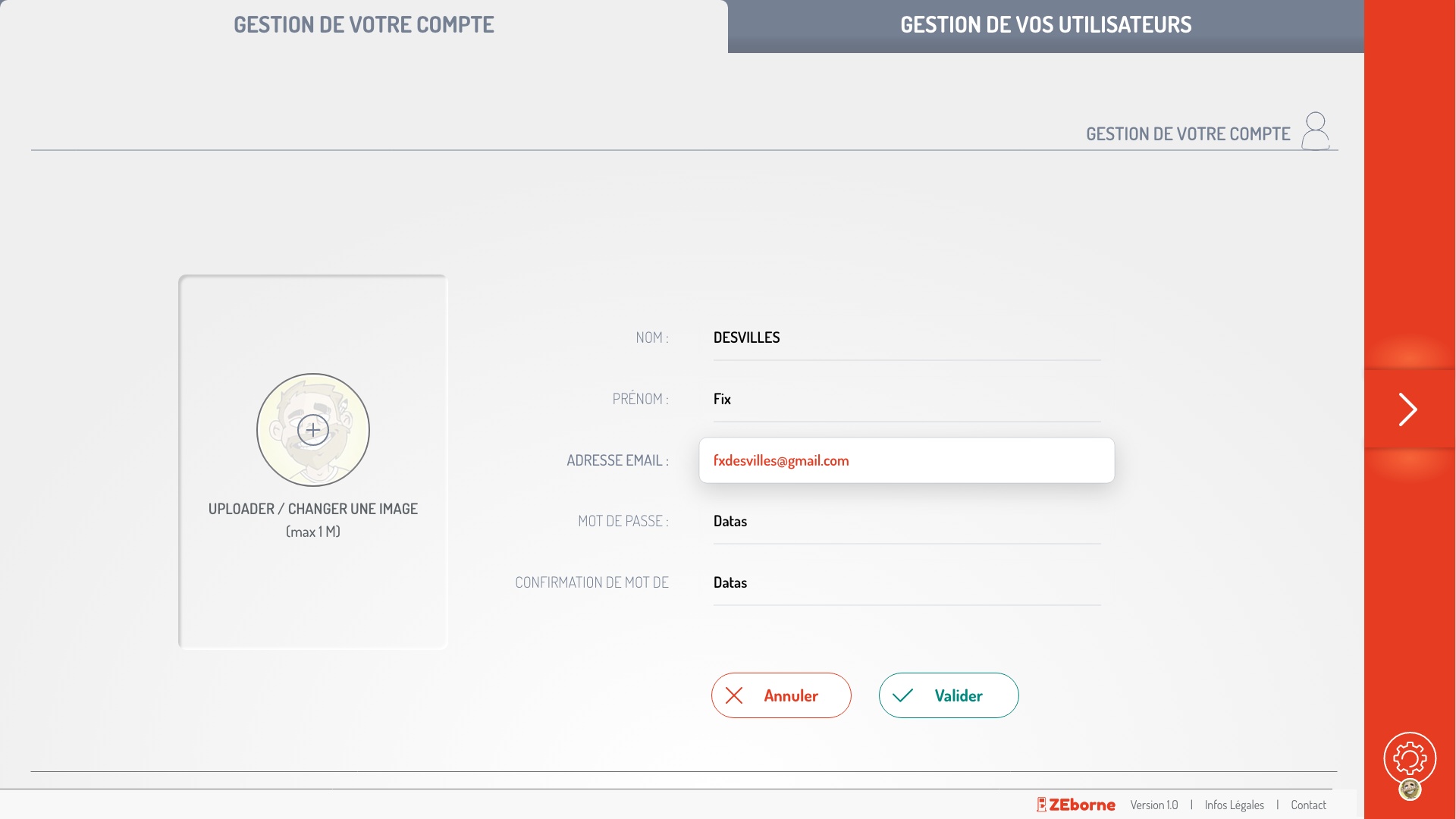The image size is (1456, 819).
Task: Click the ZEborne logo in footer
Action: point(1076,805)
